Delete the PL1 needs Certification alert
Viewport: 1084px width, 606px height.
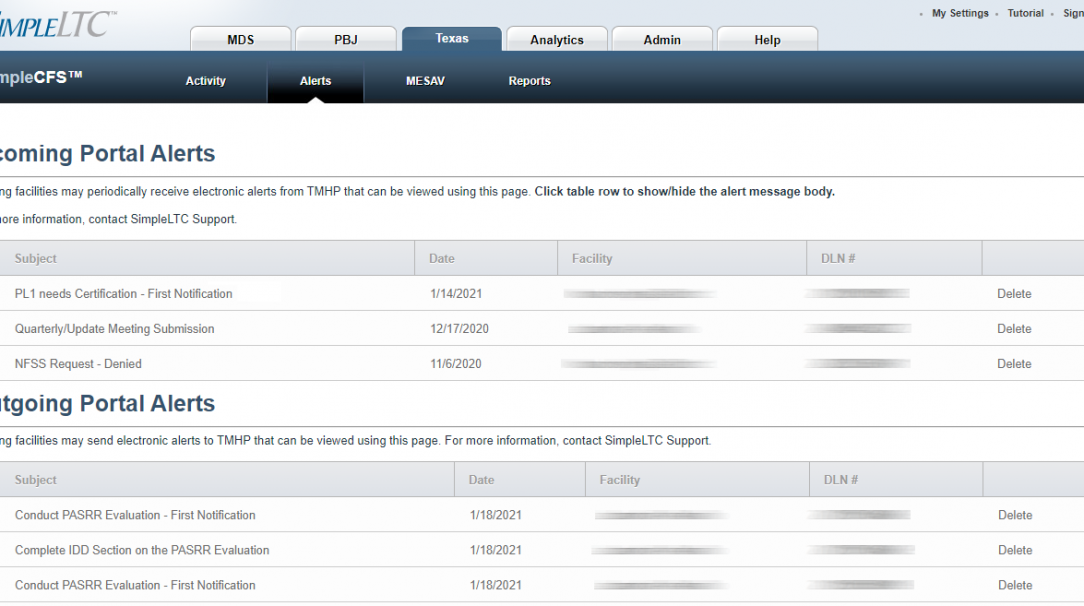pyautogui.click(x=1014, y=294)
